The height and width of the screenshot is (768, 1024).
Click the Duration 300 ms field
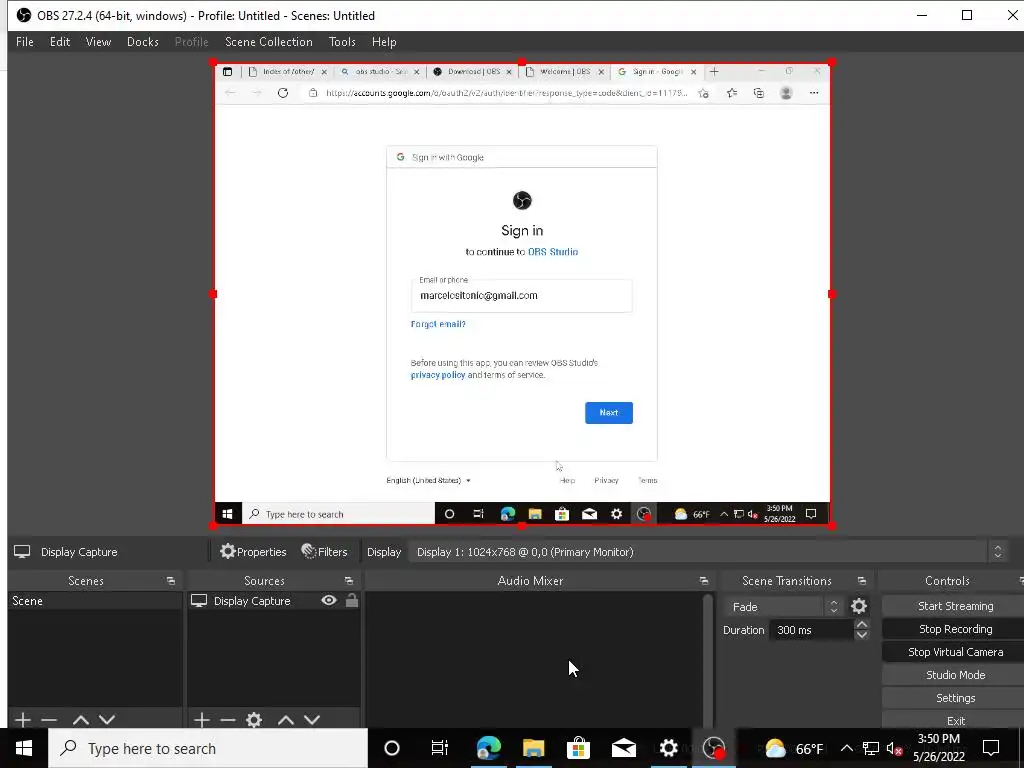click(x=810, y=630)
